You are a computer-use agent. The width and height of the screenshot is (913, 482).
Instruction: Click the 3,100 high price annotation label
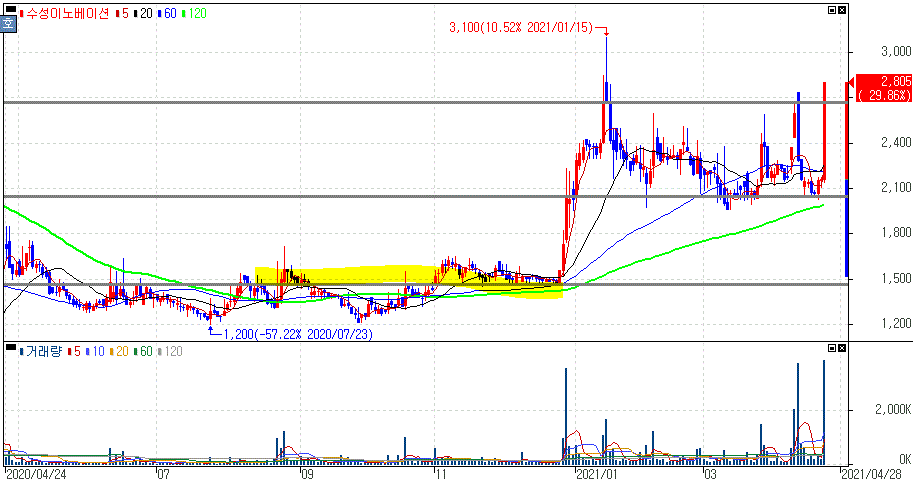pyautogui.click(x=521, y=27)
